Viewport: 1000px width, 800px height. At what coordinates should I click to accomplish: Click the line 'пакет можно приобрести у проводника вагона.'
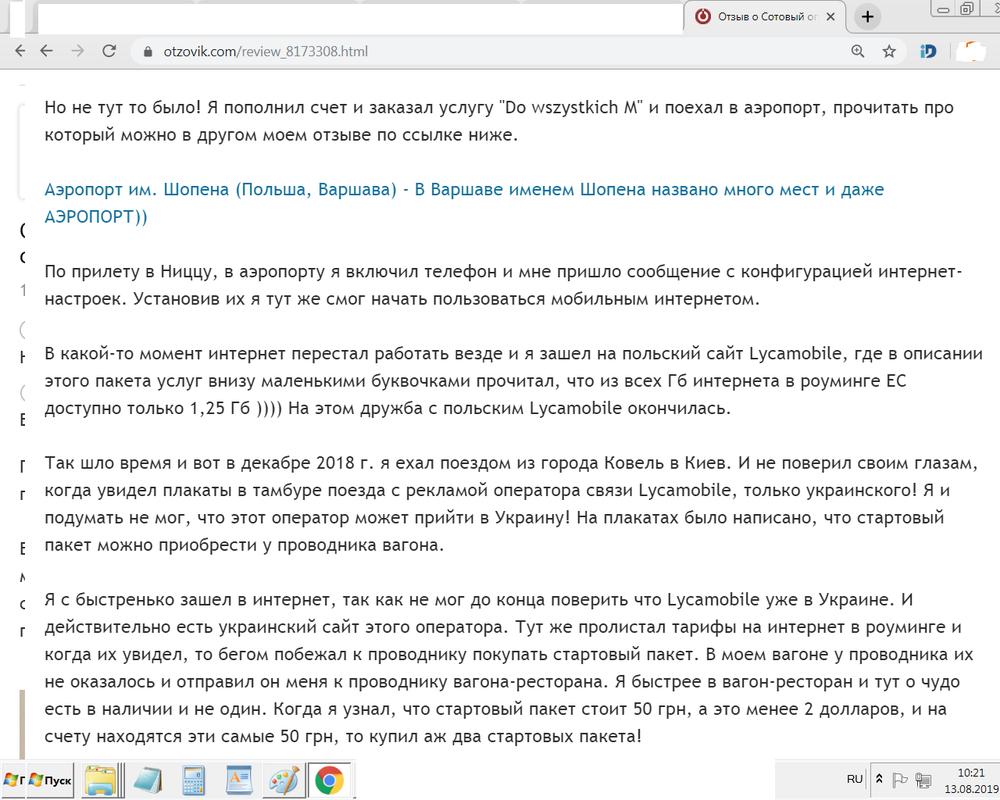click(x=244, y=545)
